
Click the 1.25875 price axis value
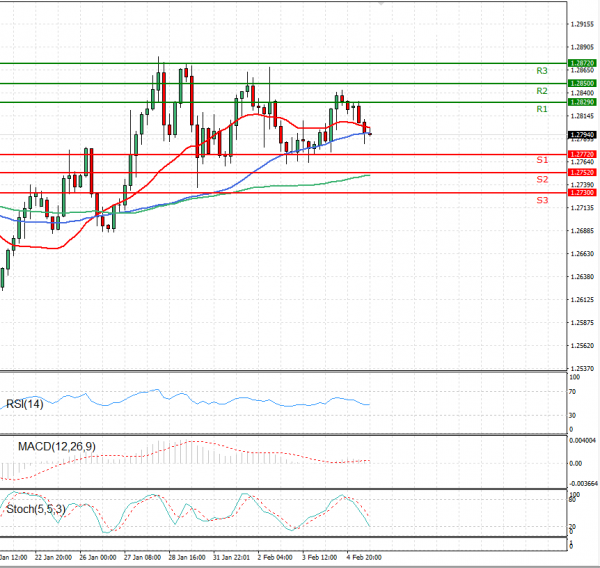tap(582, 323)
